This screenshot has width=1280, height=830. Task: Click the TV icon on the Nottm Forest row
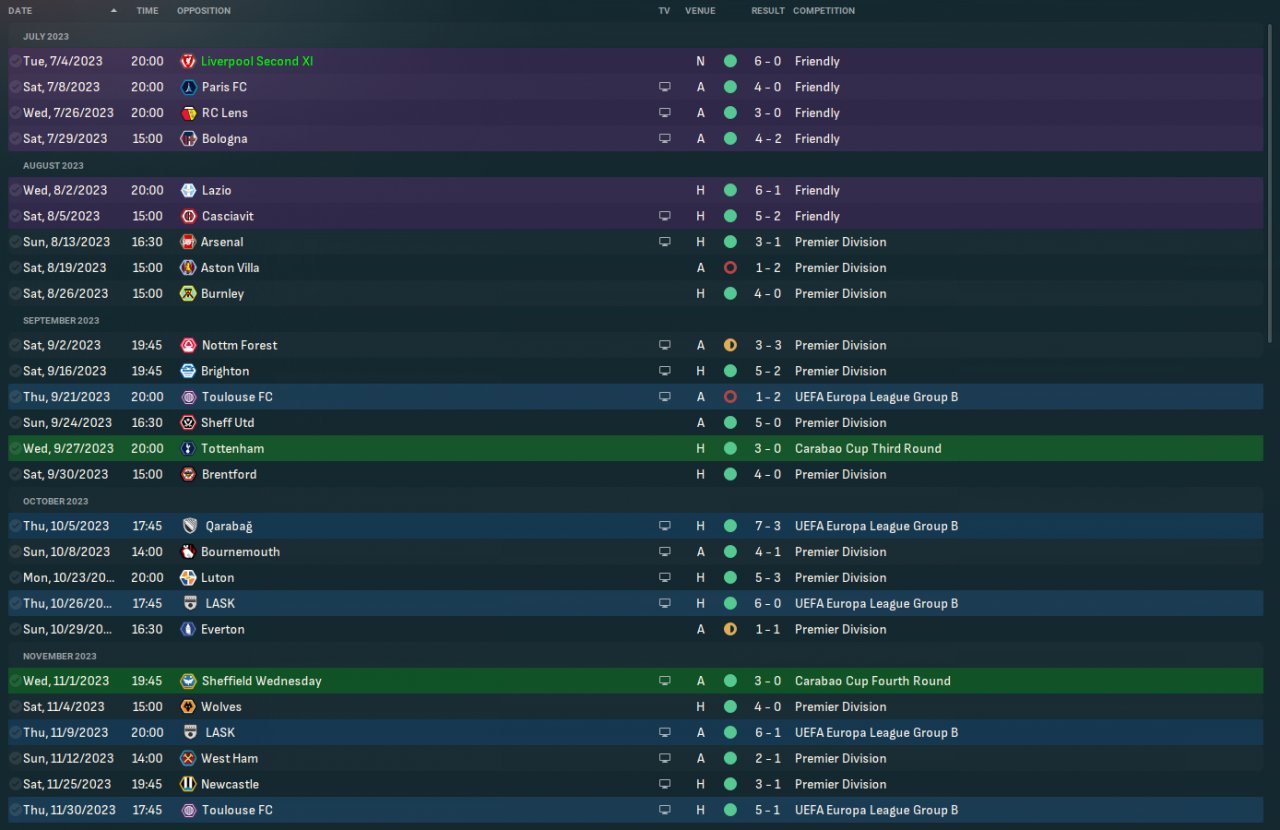[x=664, y=345]
